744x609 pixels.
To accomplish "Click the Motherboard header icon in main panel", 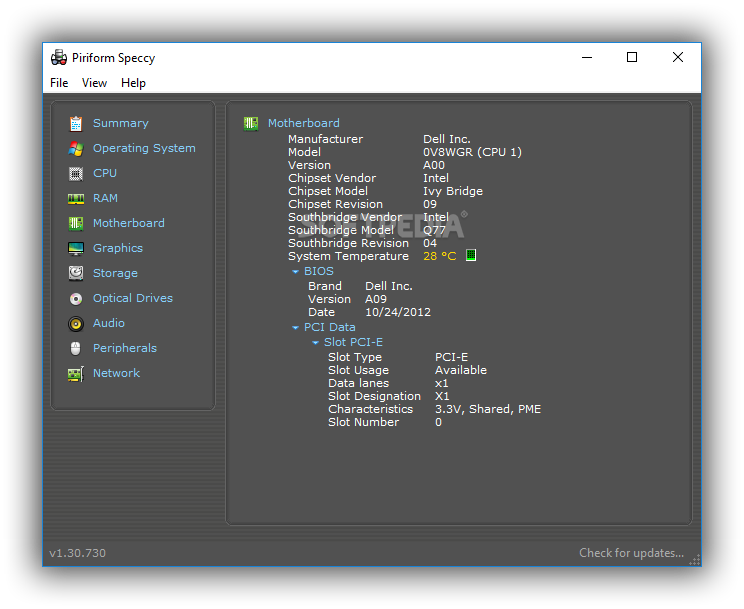I will coord(251,123).
